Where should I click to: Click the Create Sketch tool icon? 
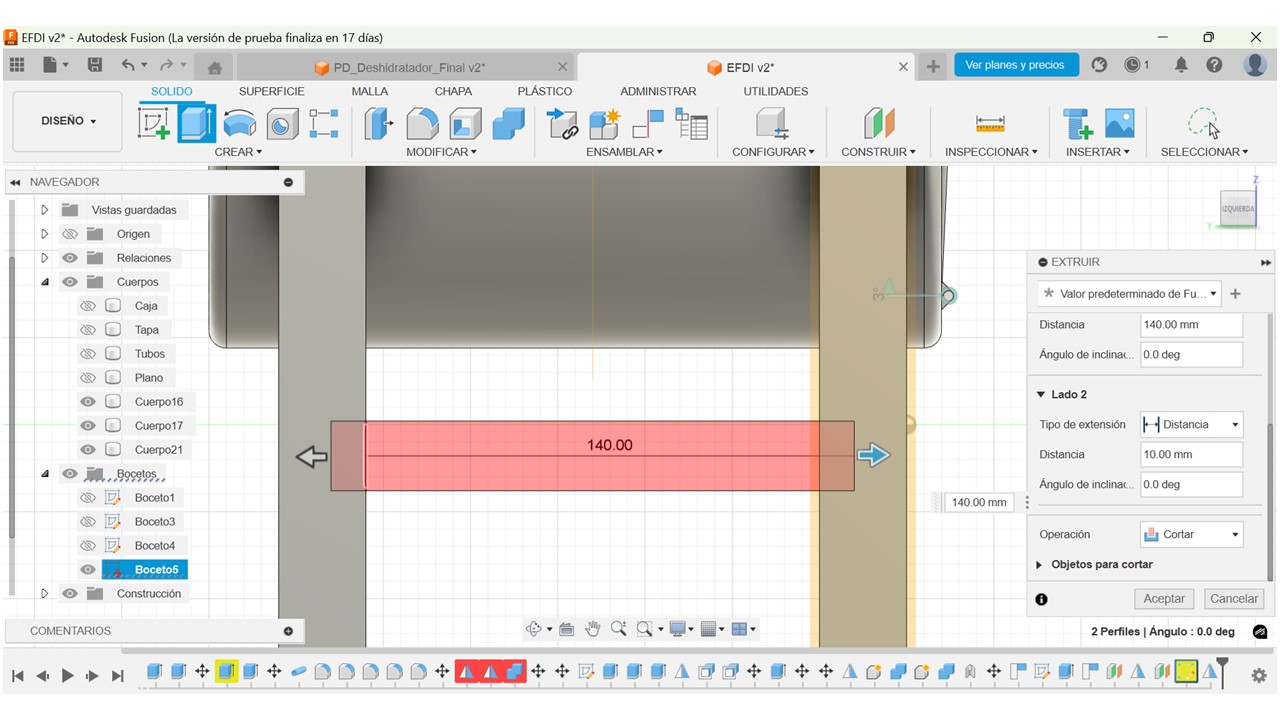(x=154, y=124)
